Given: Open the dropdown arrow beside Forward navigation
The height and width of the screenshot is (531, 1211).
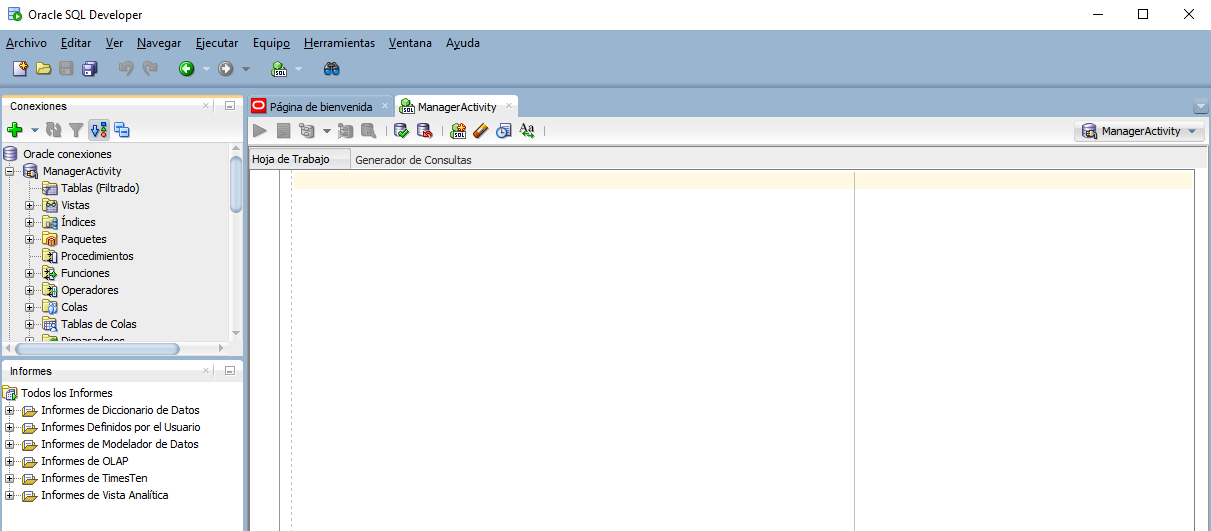Looking at the screenshot, I should click(x=246, y=69).
